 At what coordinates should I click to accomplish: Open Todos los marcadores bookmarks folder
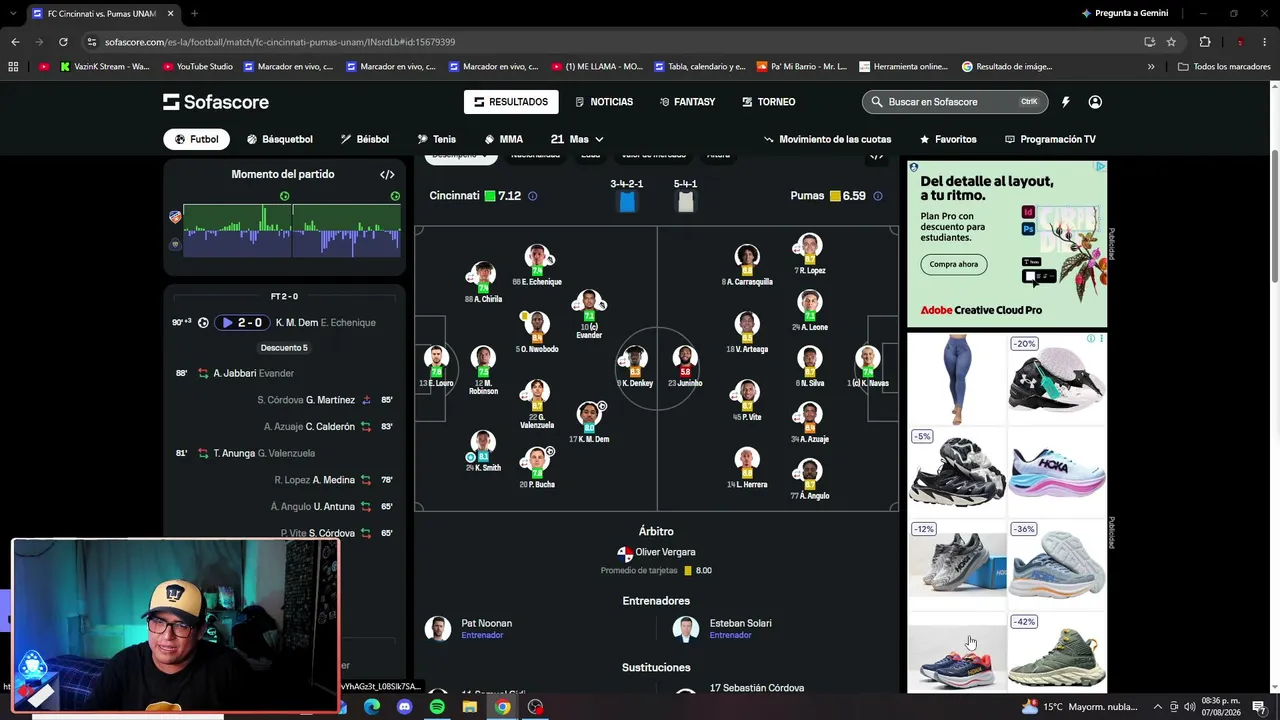click(x=1224, y=67)
